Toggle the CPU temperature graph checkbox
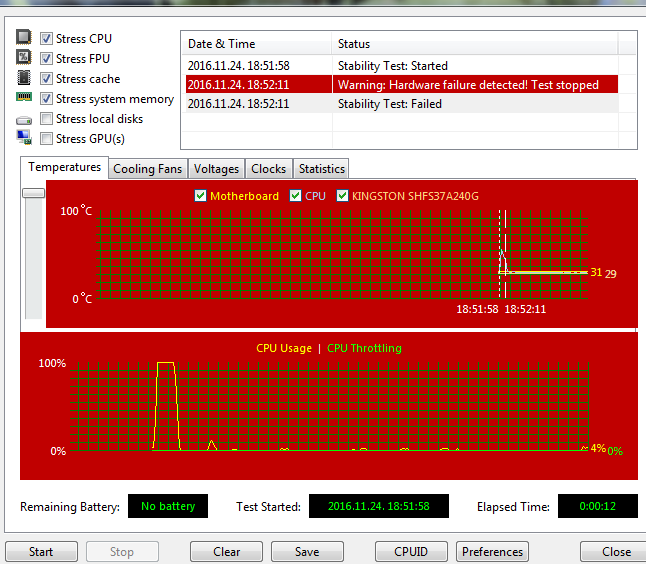This screenshot has height=564, width=646. click(x=295, y=195)
